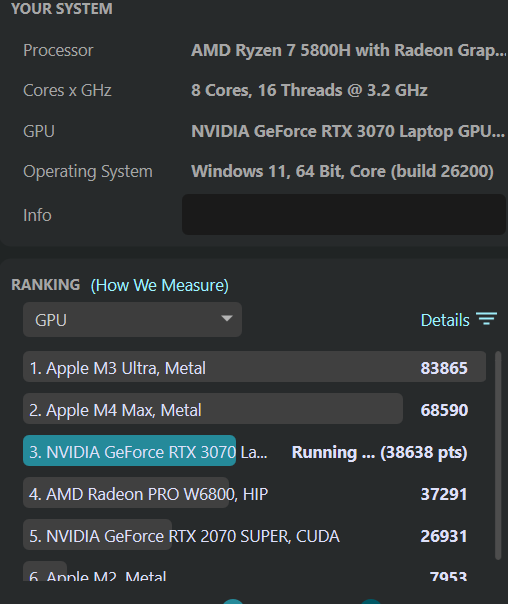Screen dimensions: 508x604
Task: Click the ranking list scrollbar
Action: pyautogui.click(x=498, y=455)
